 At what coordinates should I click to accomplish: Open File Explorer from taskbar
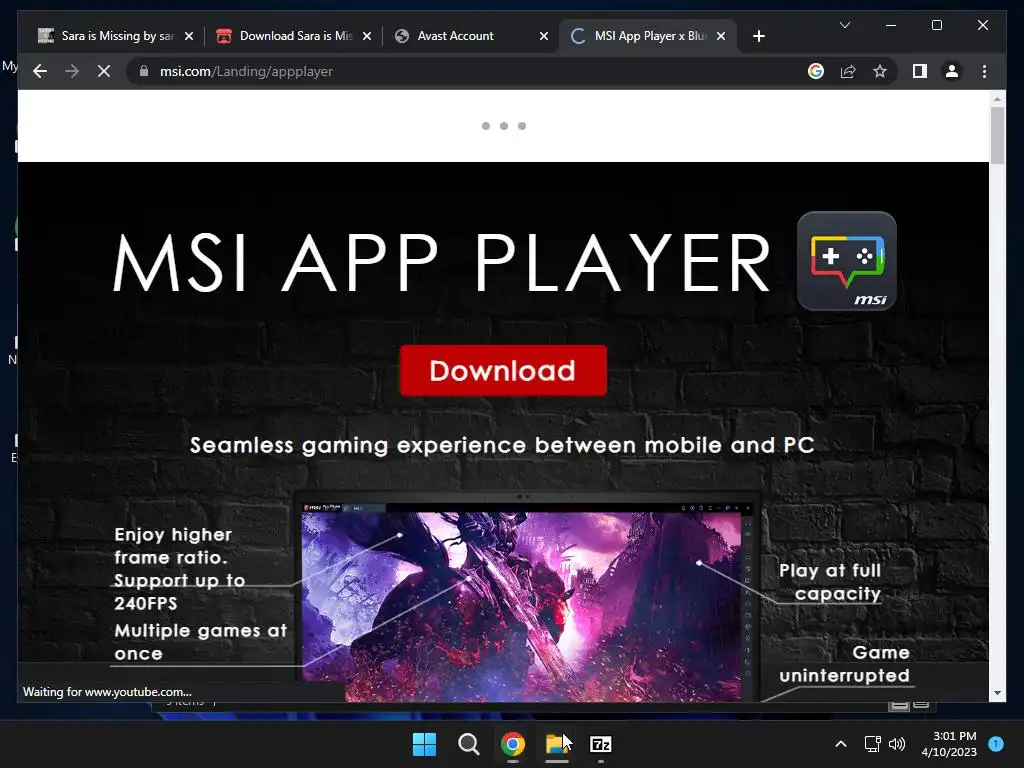click(x=556, y=744)
